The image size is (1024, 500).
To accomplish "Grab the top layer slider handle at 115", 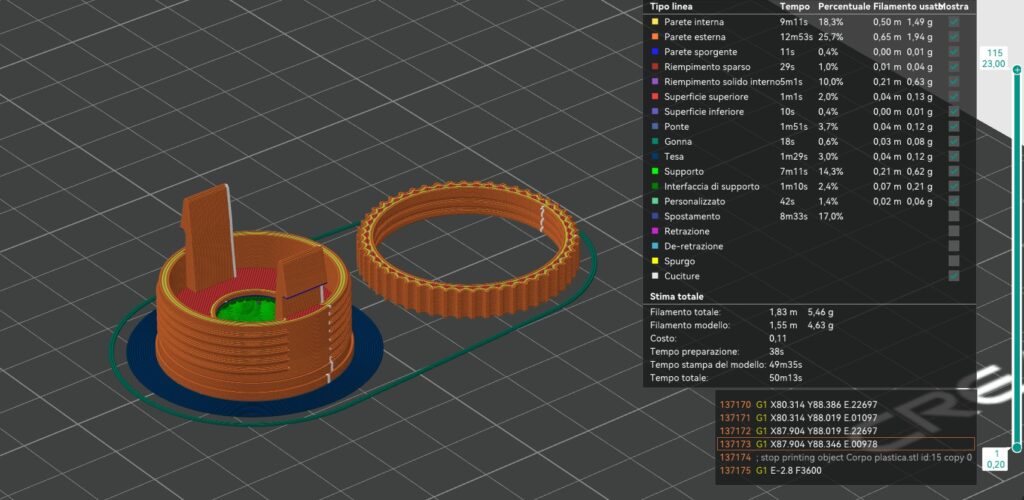I will coord(1016,69).
